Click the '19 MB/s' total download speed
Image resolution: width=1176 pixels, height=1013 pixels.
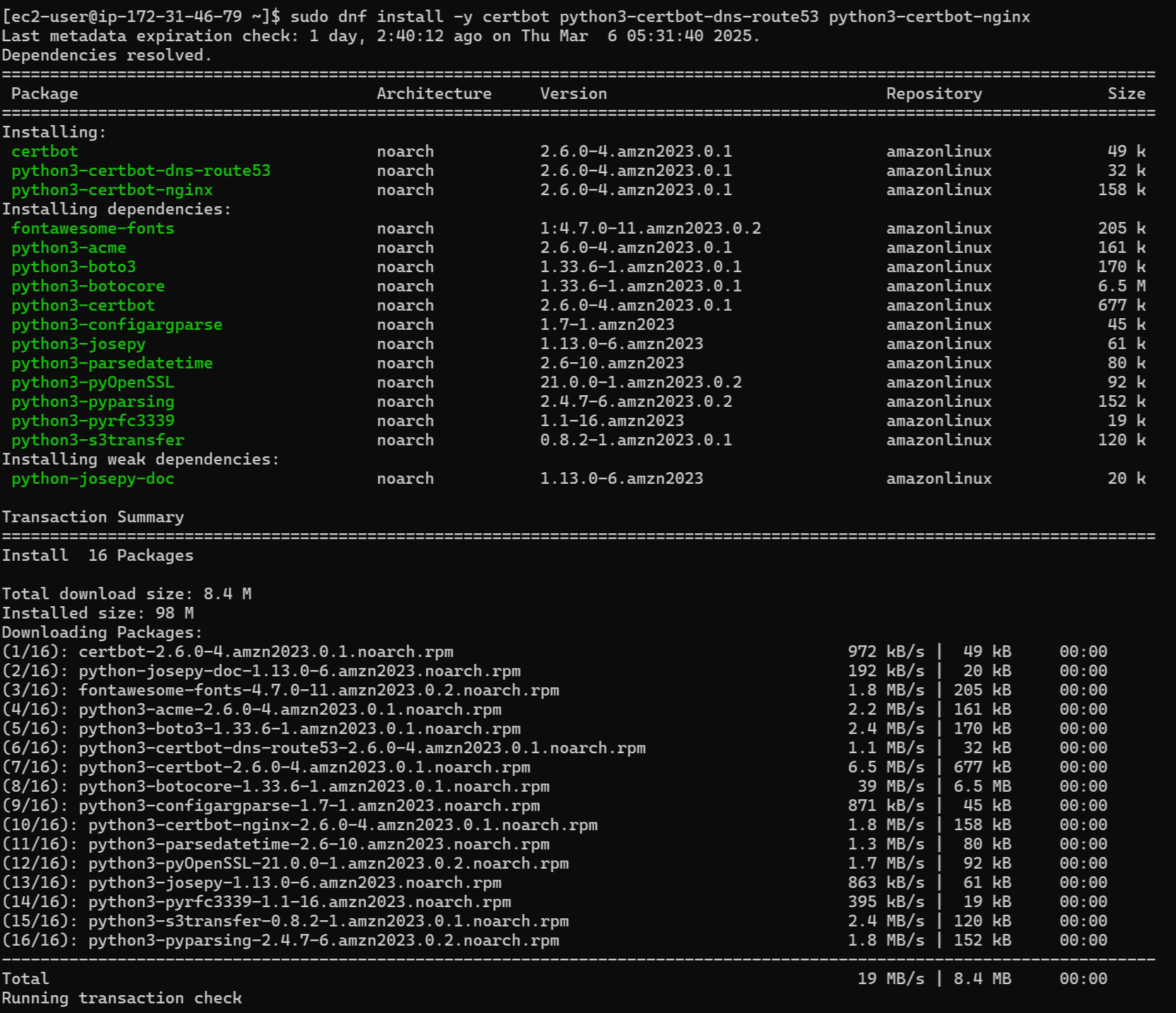click(891, 979)
